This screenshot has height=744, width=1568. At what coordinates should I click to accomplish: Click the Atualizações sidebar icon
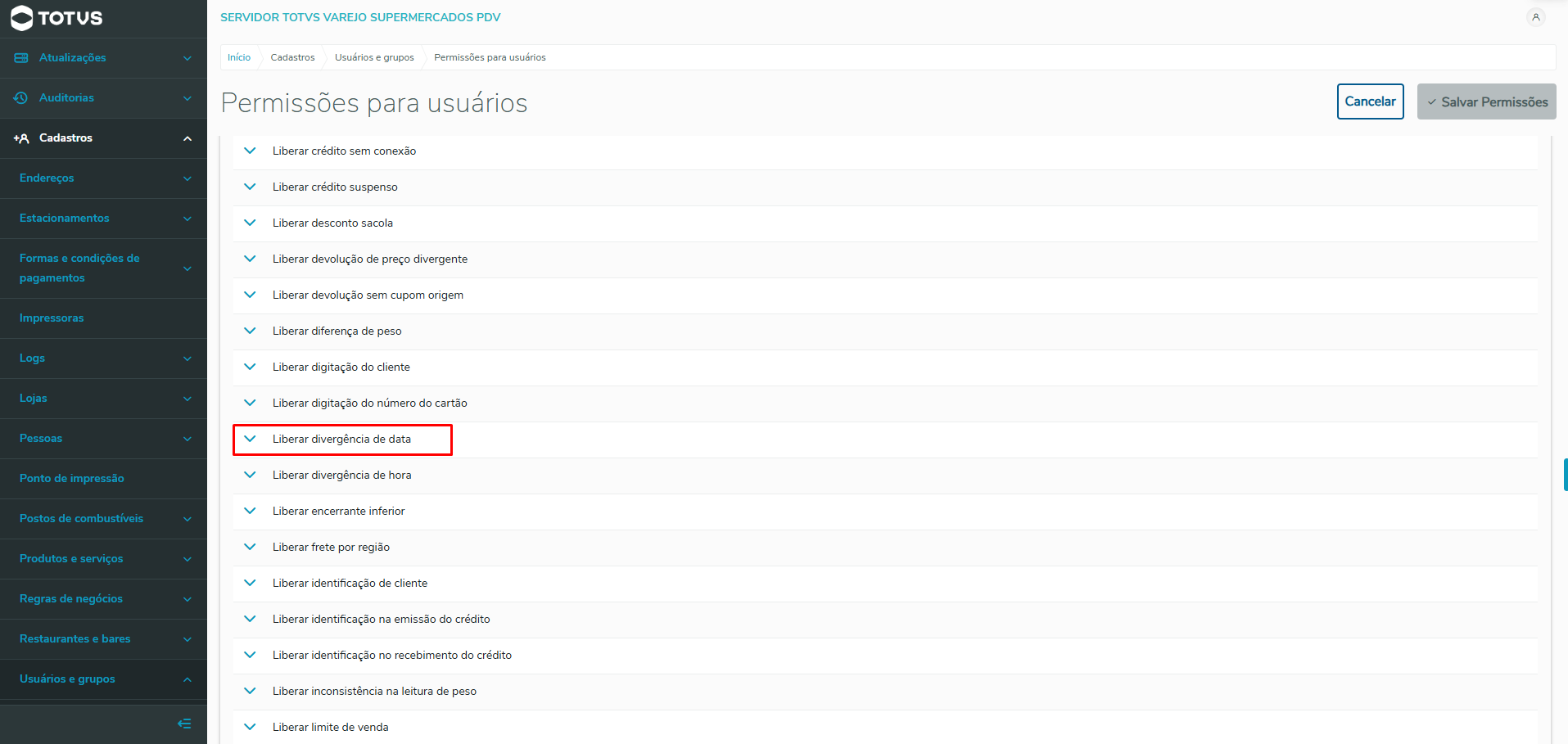tap(21, 58)
